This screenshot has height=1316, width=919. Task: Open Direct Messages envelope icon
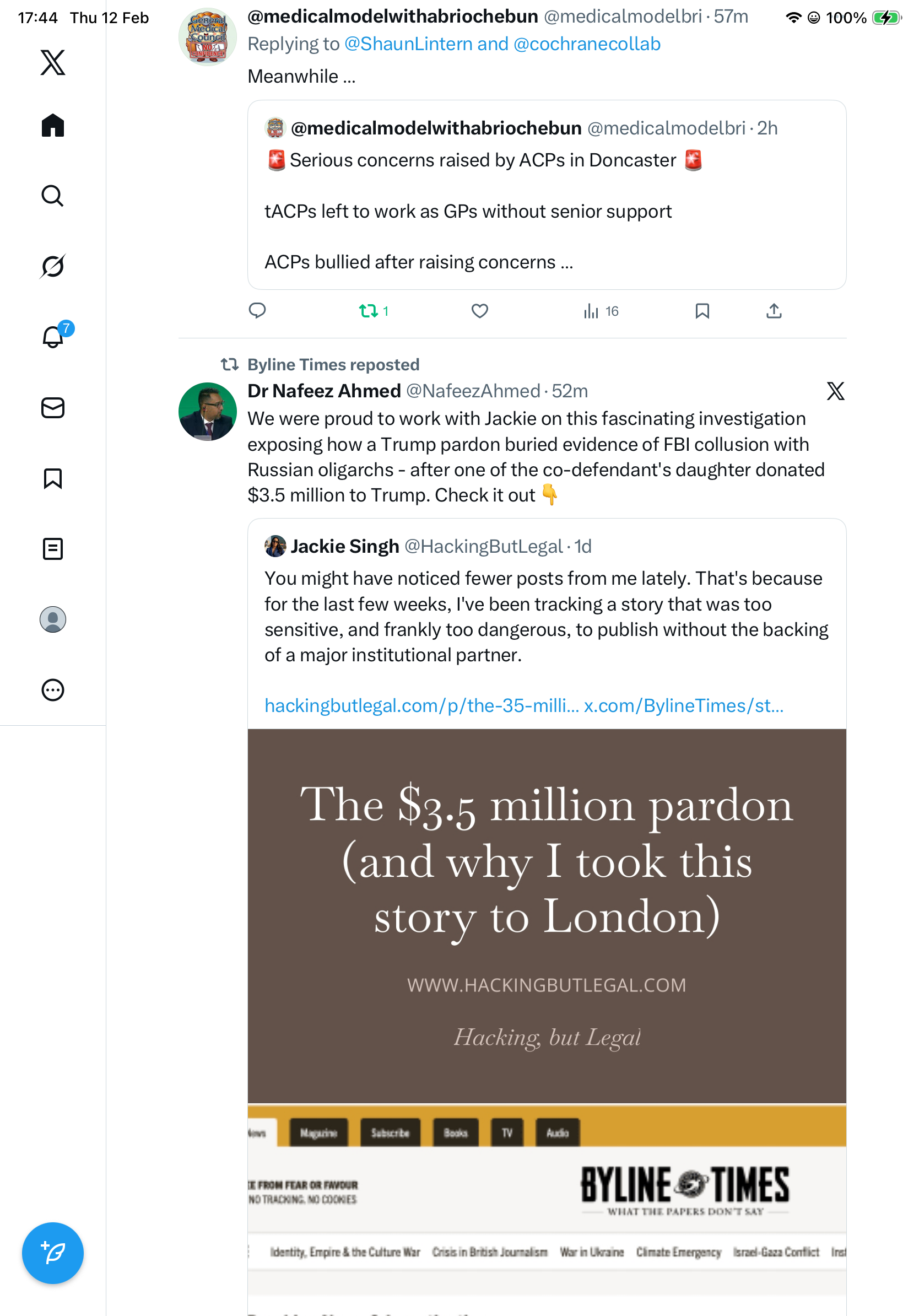point(53,408)
